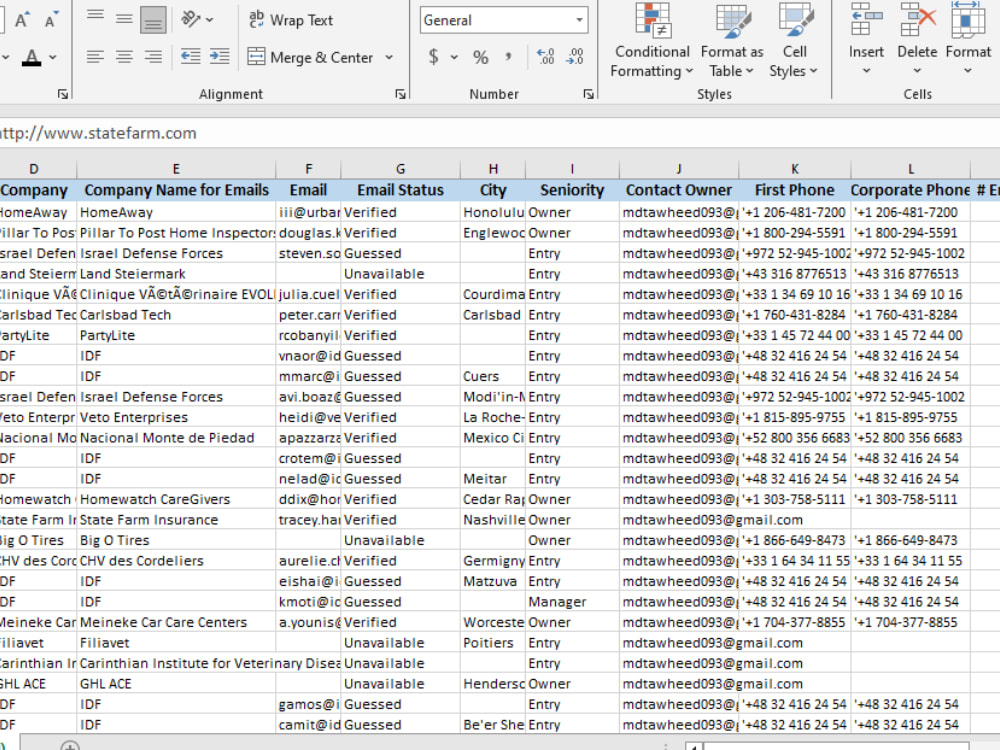Open Conditional Formatting menu
The image size is (1000, 750).
pyautogui.click(x=652, y=41)
